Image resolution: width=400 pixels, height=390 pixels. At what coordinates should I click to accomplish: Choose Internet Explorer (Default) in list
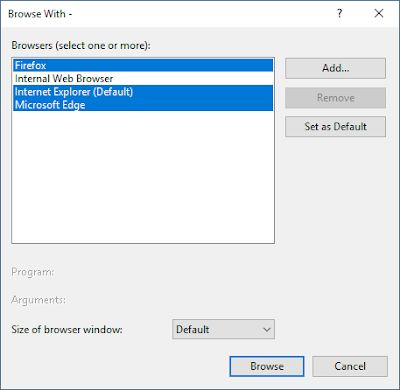(x=143, y=92)
